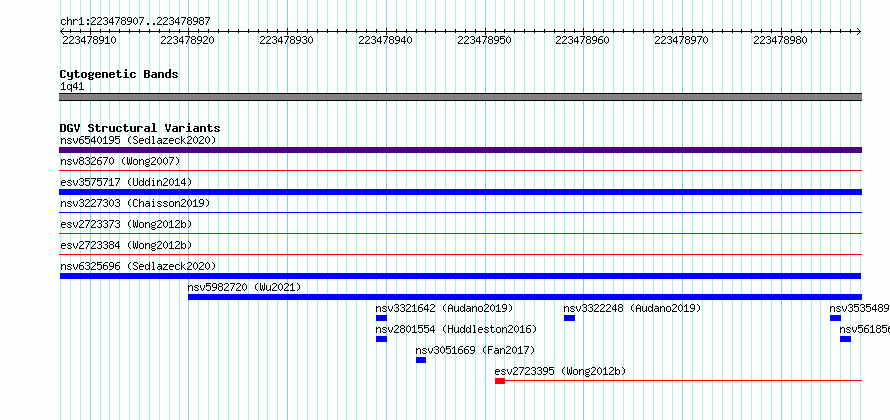This screenshot has height=420, width=890.
Task: Click the 1q41 band label
Action: (x=72, y=87)
